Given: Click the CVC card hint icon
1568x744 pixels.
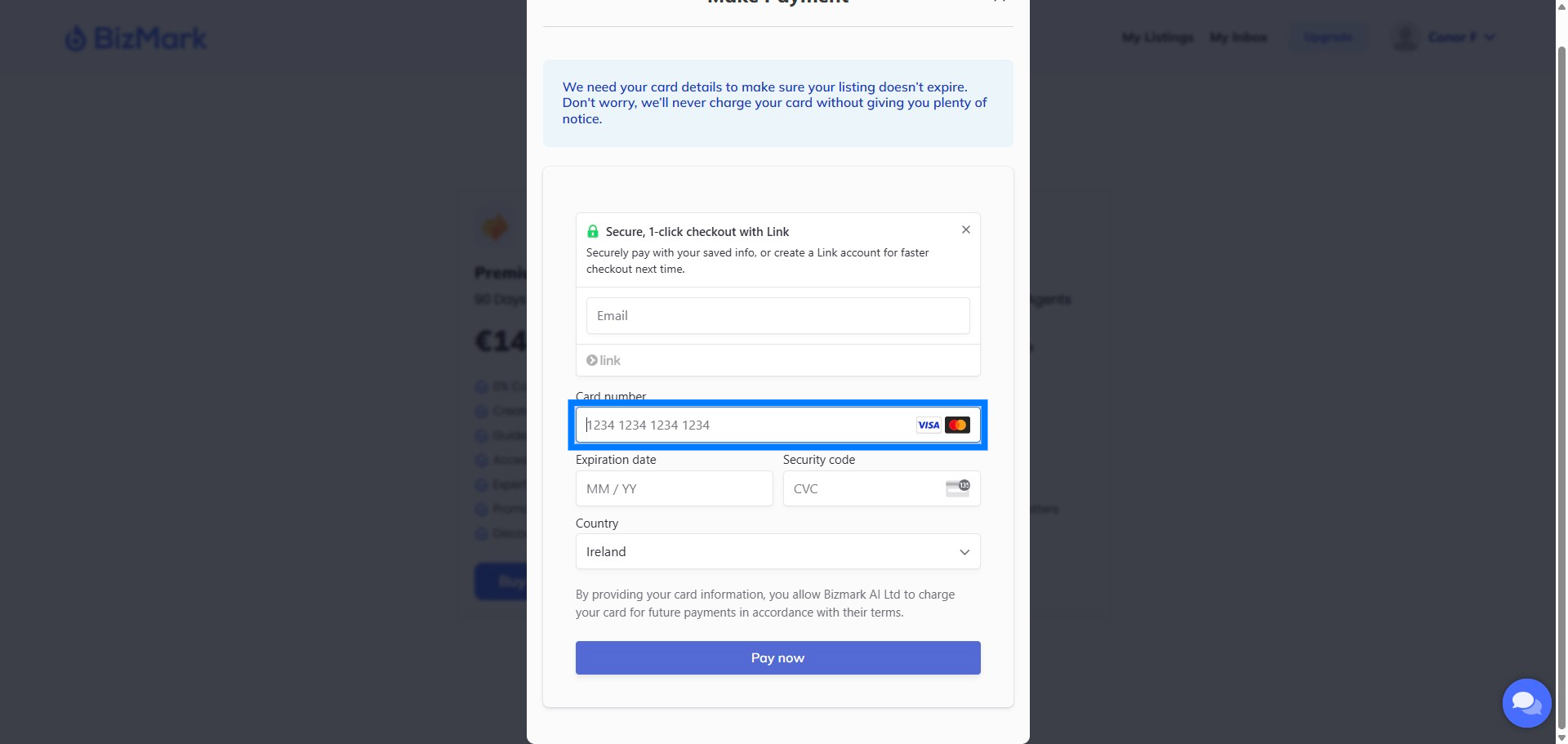Looking at the screenshot, I should pos(958,488).
